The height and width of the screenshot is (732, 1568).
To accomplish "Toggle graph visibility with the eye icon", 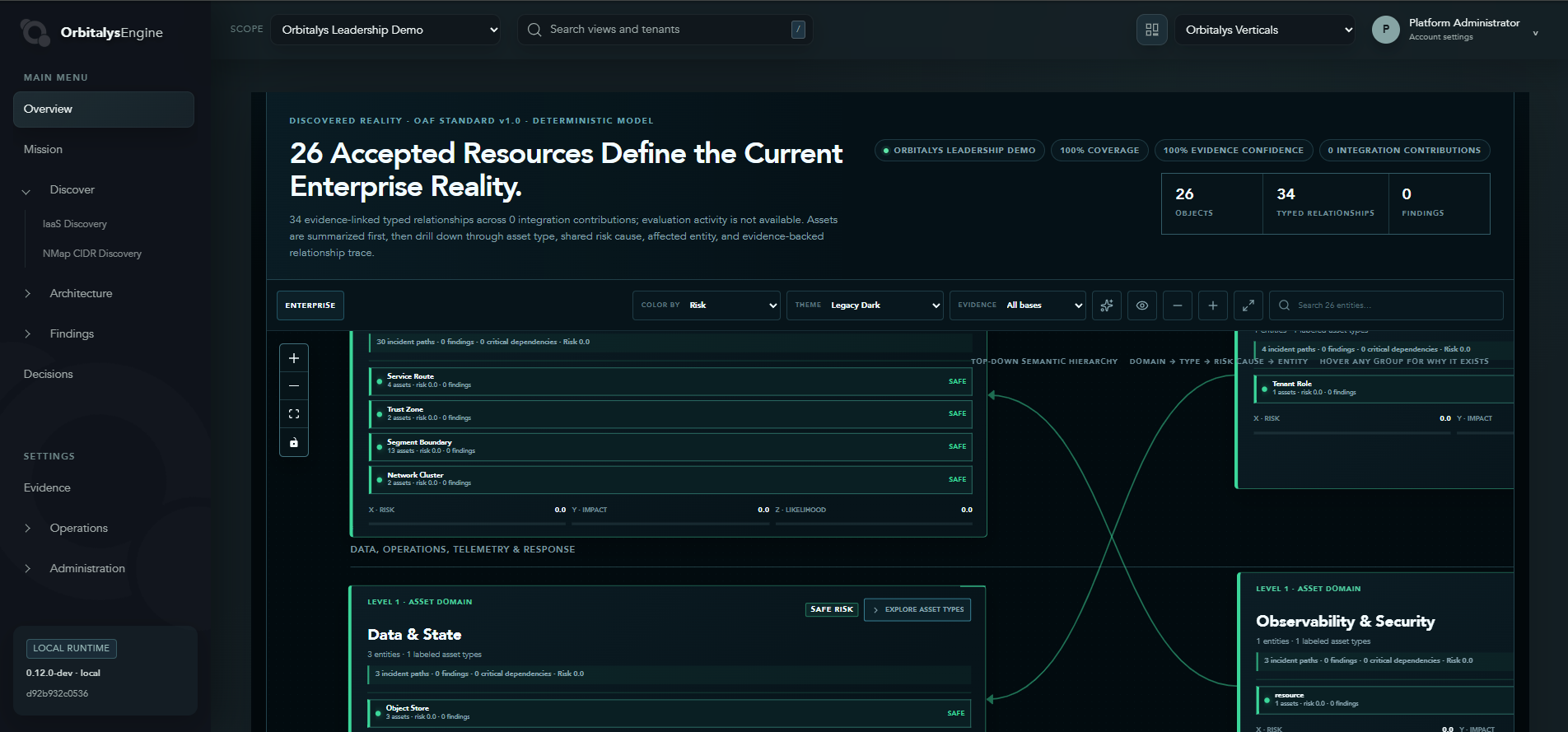I will (1142, 305).
